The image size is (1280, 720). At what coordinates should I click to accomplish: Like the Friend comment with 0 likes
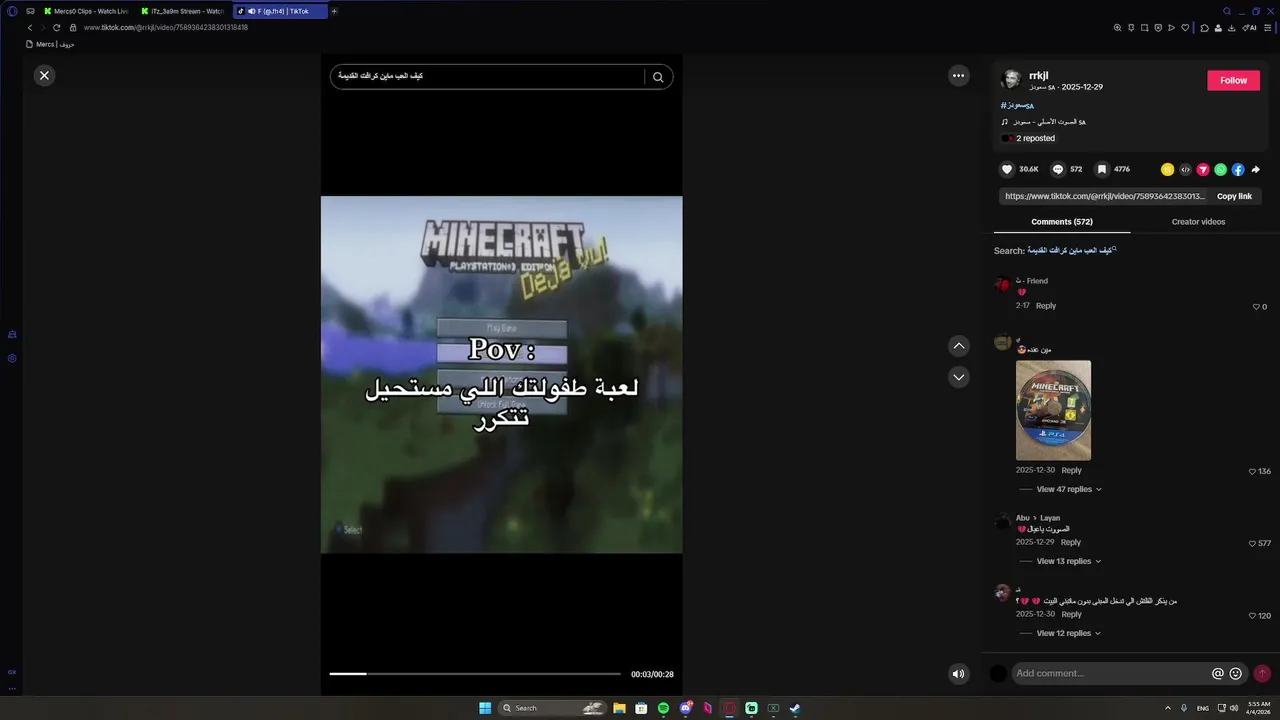1256,307
